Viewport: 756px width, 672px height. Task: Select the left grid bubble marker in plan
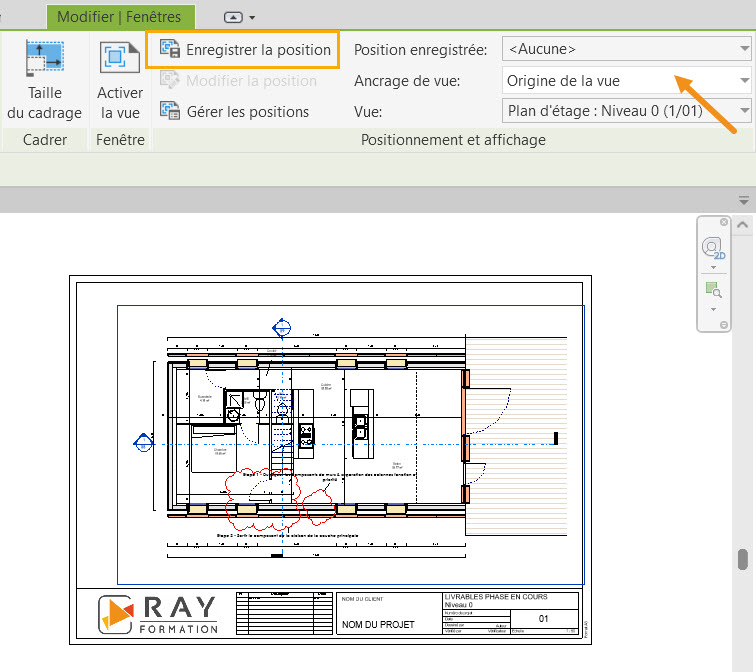click(143, 441)
